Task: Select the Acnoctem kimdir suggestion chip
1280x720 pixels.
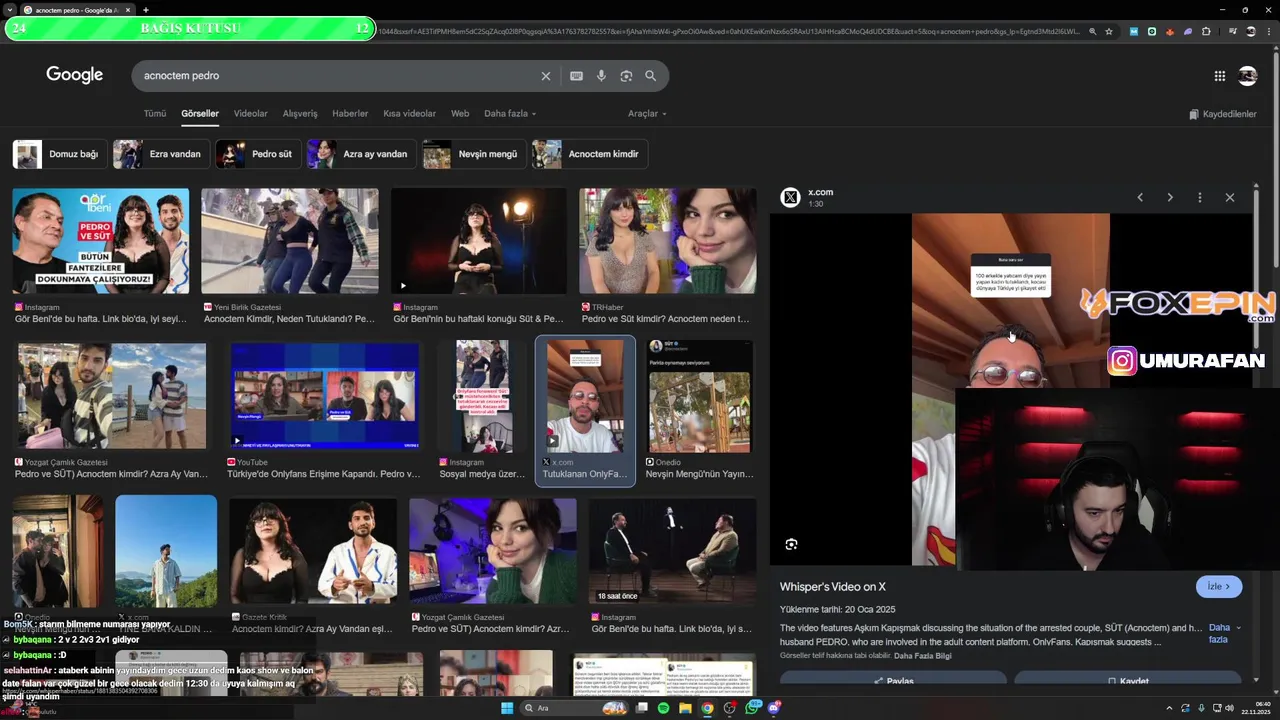Action: coord(589,154)
